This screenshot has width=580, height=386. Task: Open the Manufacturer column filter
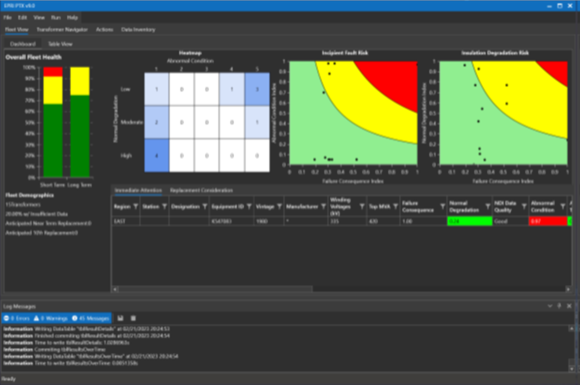click(324, 207)
